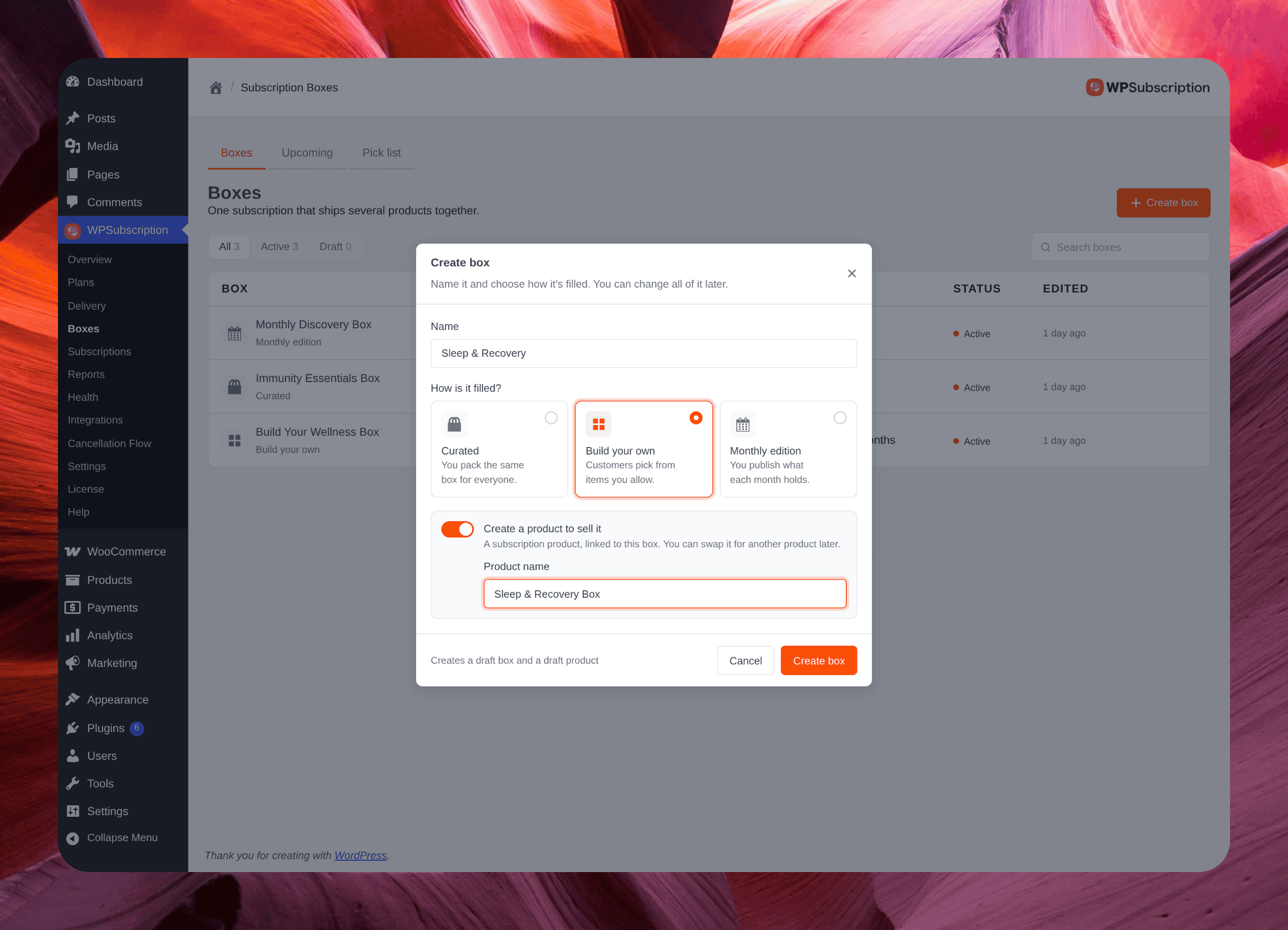
Task: Close the Create box dialog
Action: point(852,274)
